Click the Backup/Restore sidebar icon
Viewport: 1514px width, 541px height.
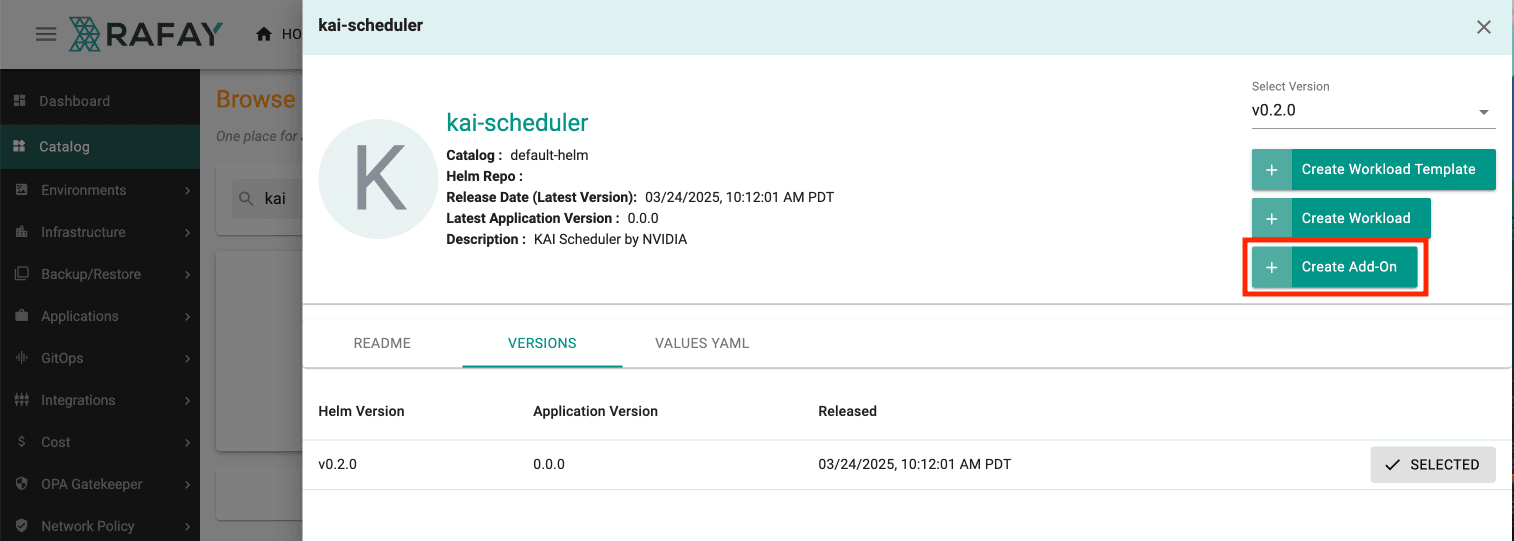tap(21, 274)
